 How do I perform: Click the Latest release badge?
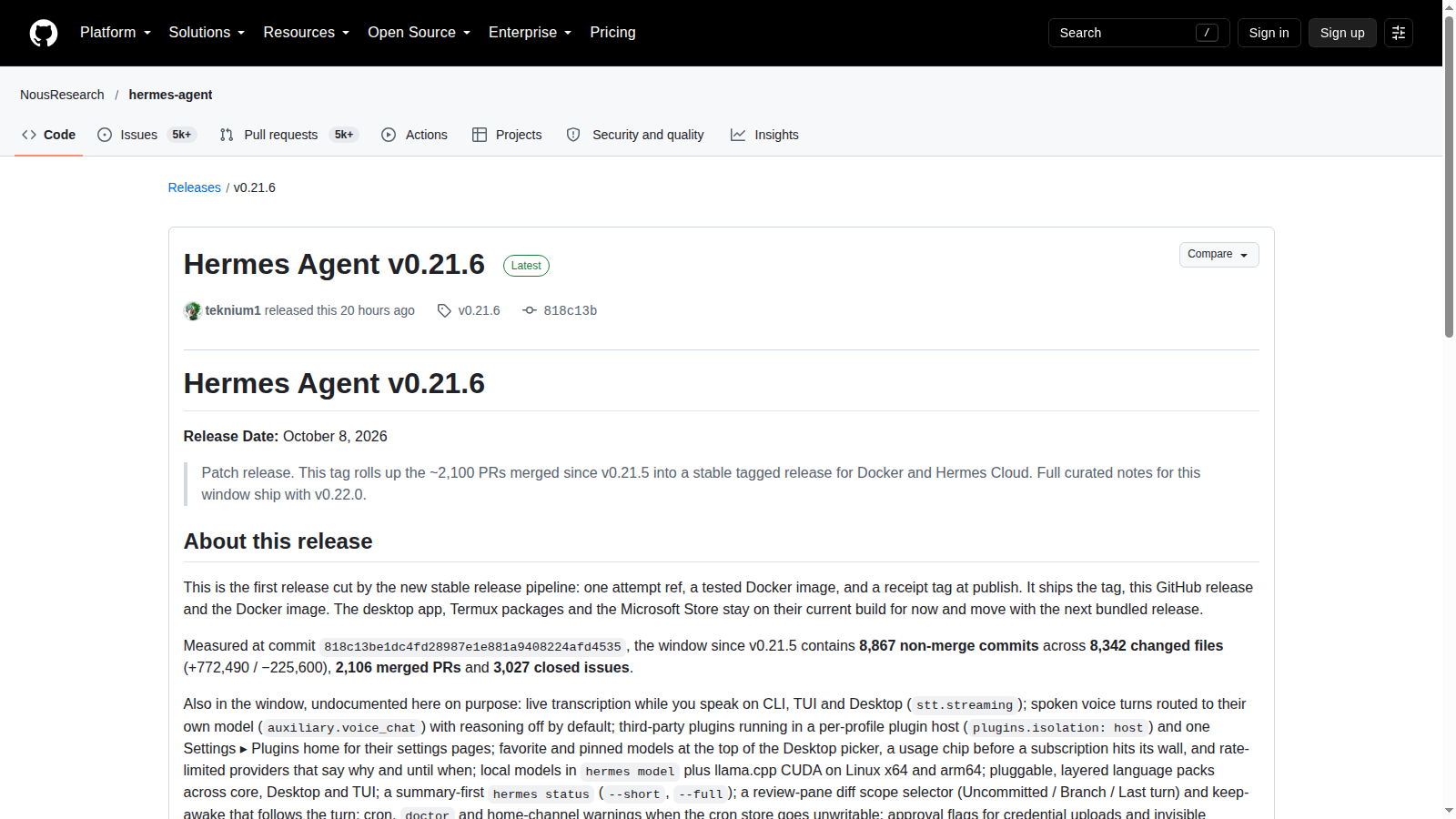(526, 266)
